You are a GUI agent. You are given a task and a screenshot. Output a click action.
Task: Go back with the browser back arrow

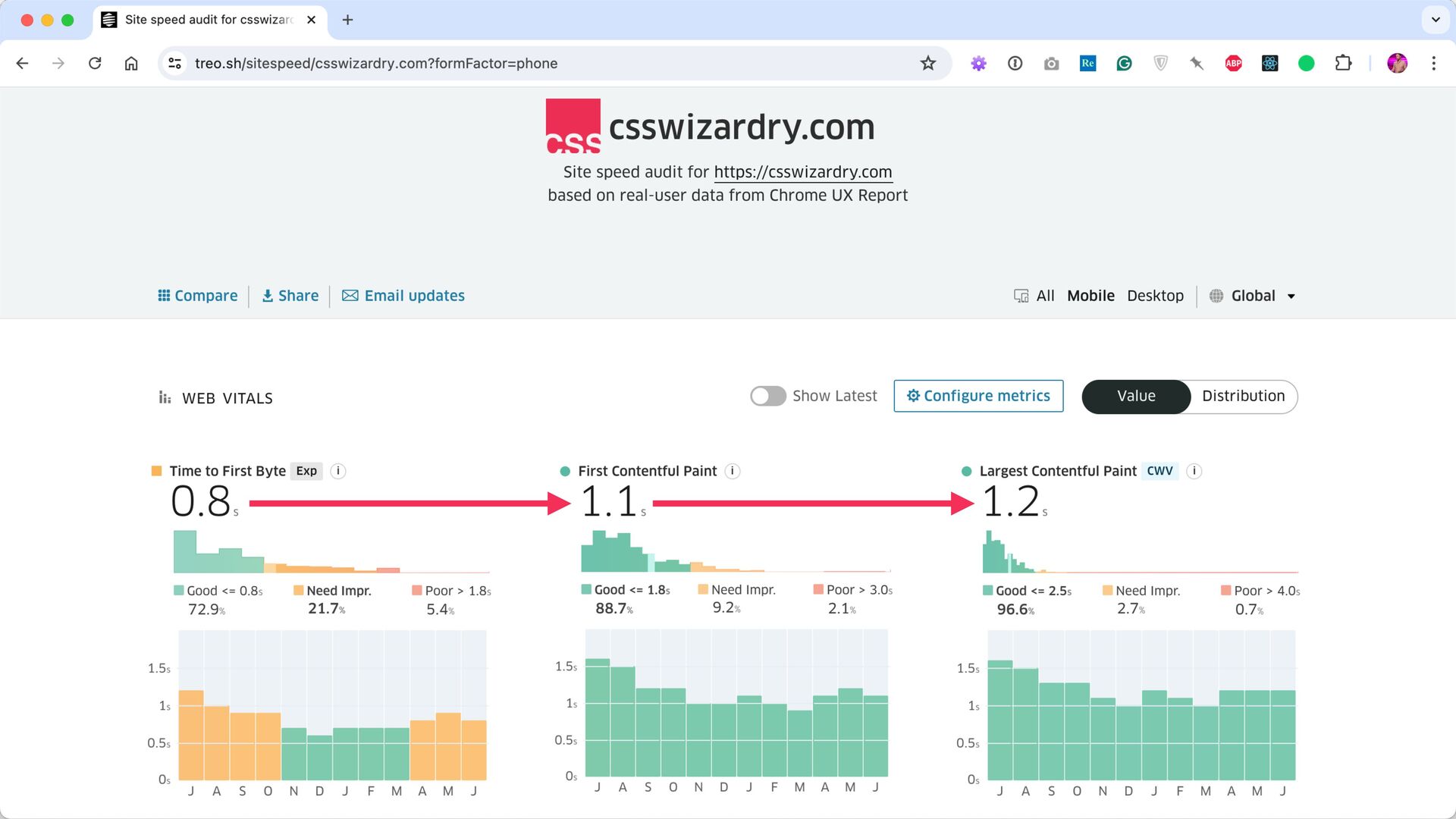pos(22,64)
